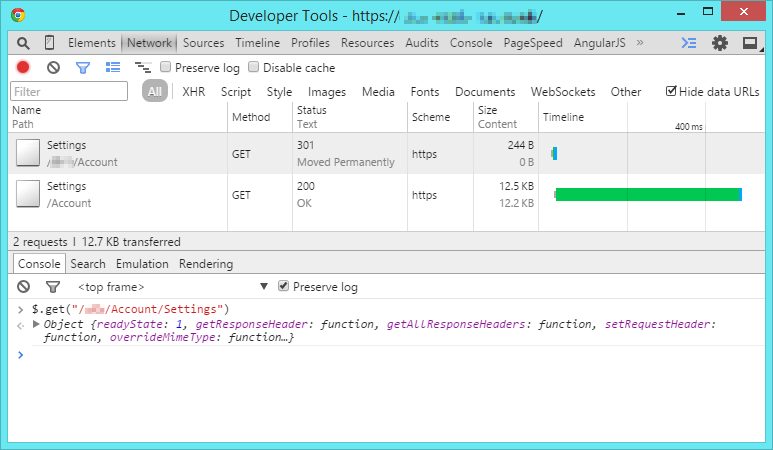Stop recording with the red record button
This screenshot has width=773, height=450.
(x=23, y=67)
